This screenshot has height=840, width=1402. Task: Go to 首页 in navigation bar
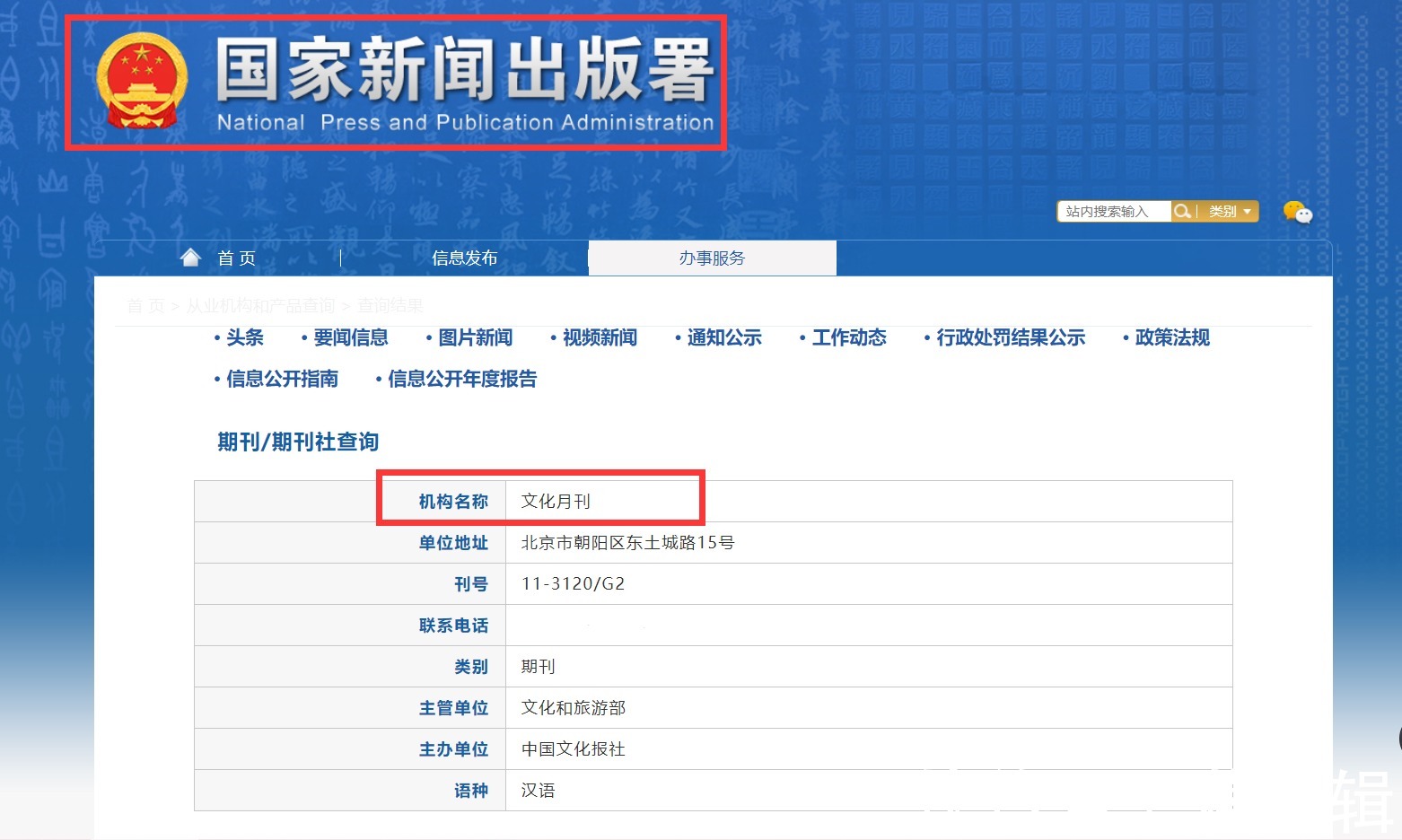[x=237, y=258]
